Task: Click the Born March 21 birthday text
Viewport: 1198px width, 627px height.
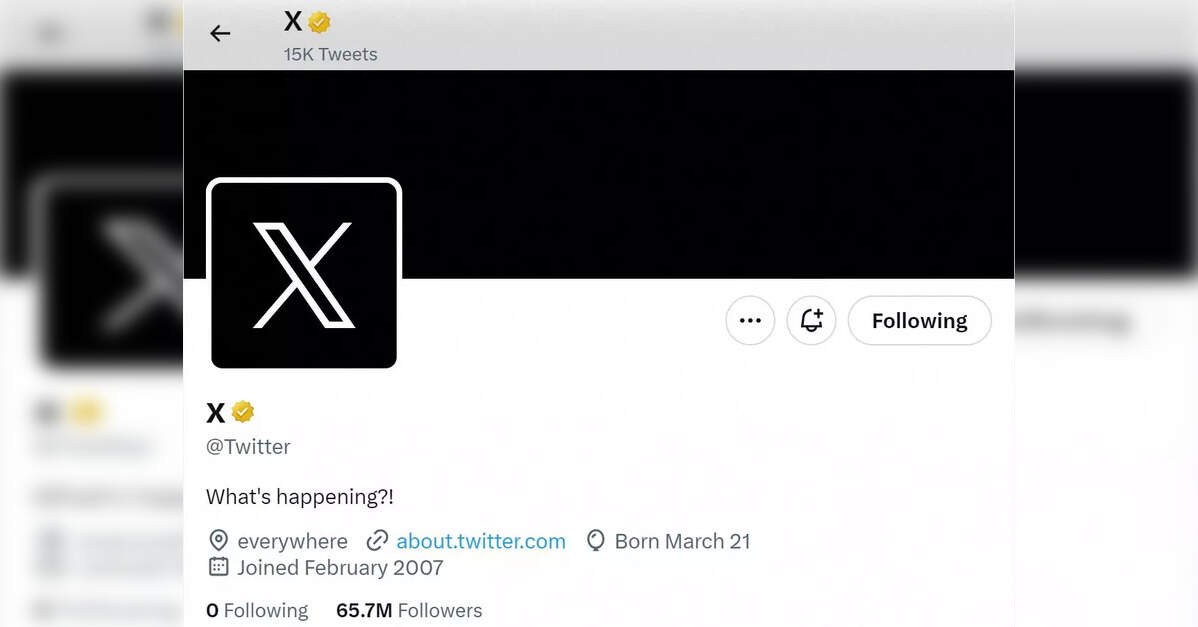Action: 682,541
